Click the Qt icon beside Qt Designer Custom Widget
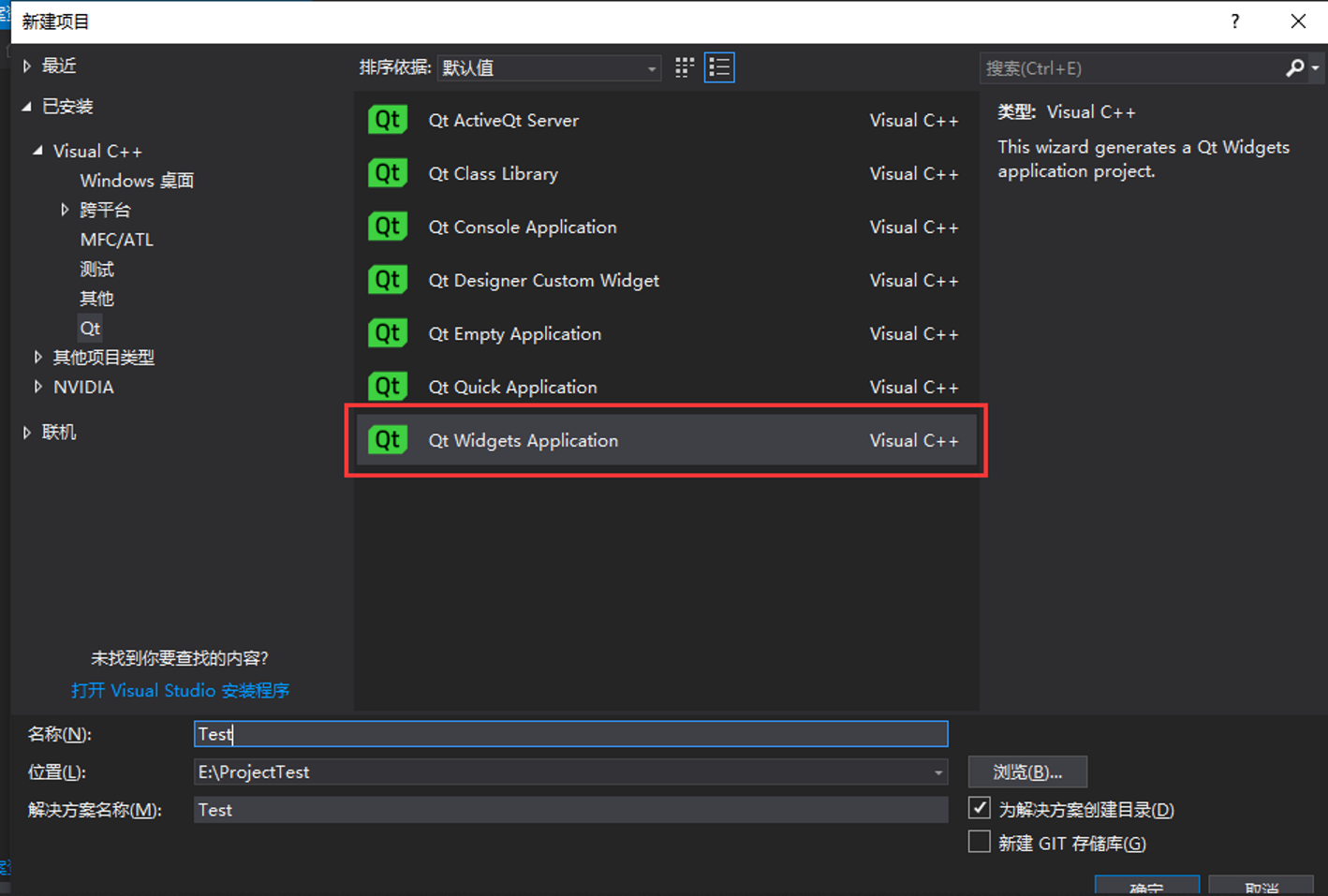Viewport: 1328px width, 896px height. 388,280
